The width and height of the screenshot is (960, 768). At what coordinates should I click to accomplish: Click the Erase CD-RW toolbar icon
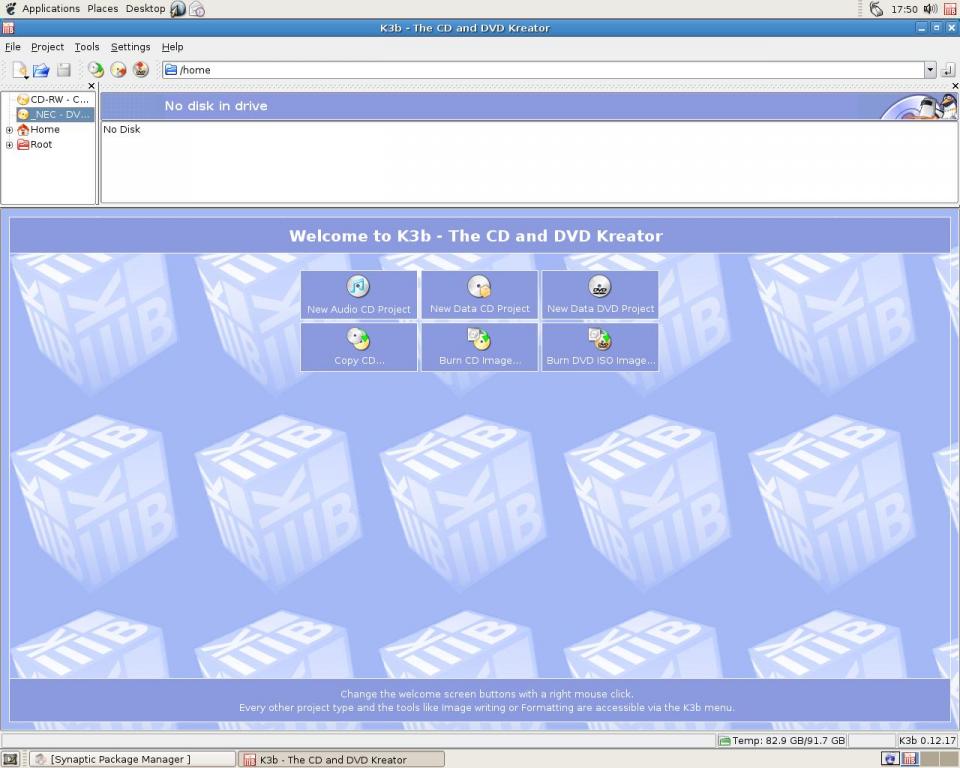(118, 70)
